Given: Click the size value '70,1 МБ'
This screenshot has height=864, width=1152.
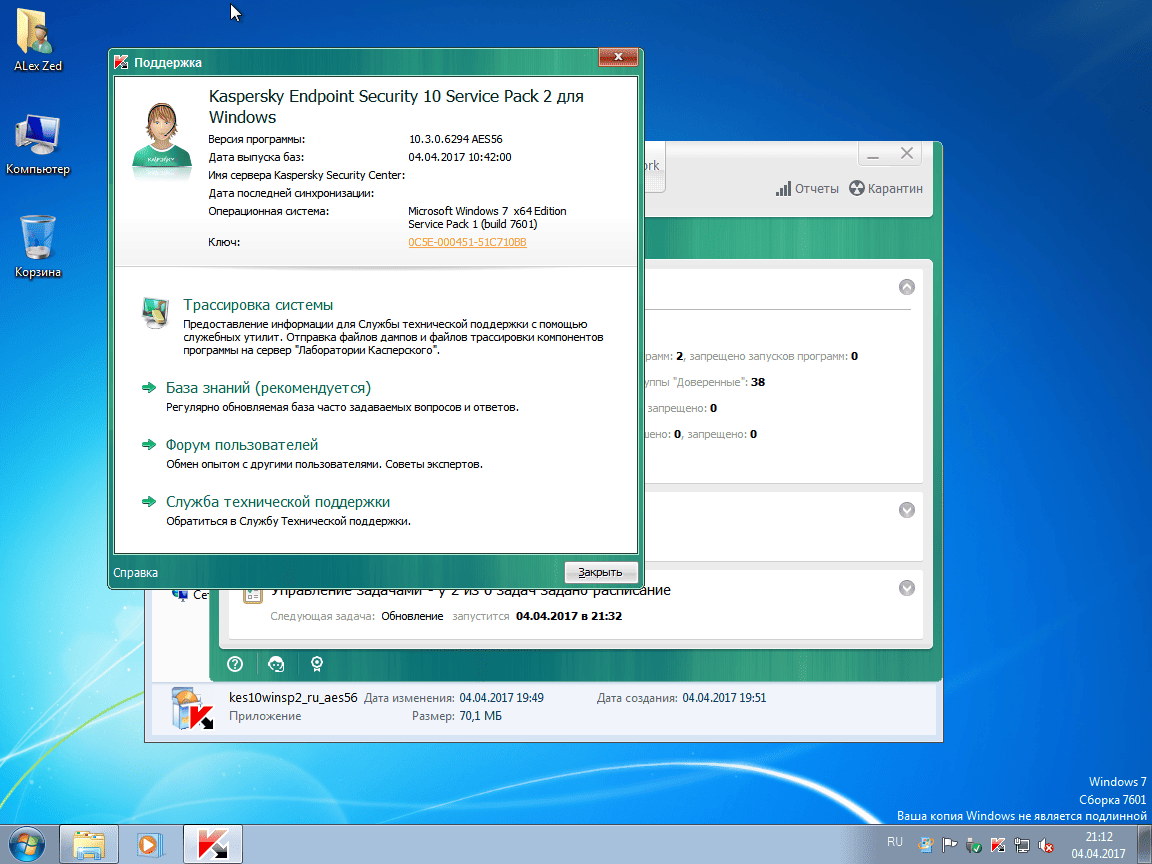Looking at the screenshot, I should pos(480,716).
